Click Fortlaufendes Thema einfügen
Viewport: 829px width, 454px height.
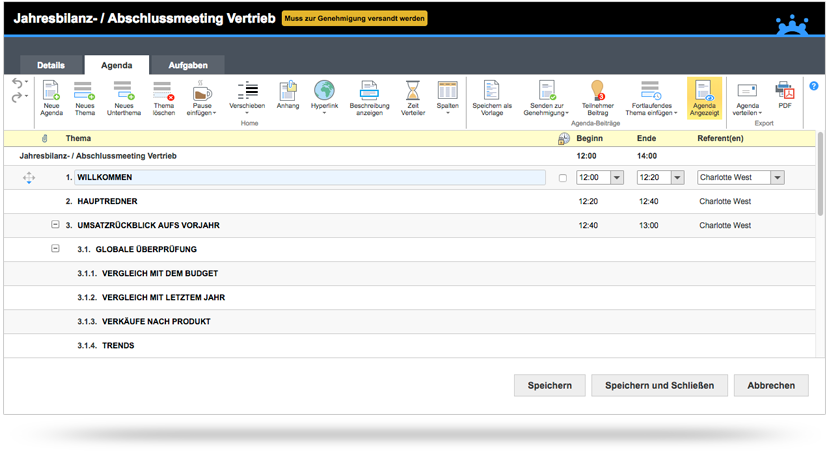pos(651,98)
